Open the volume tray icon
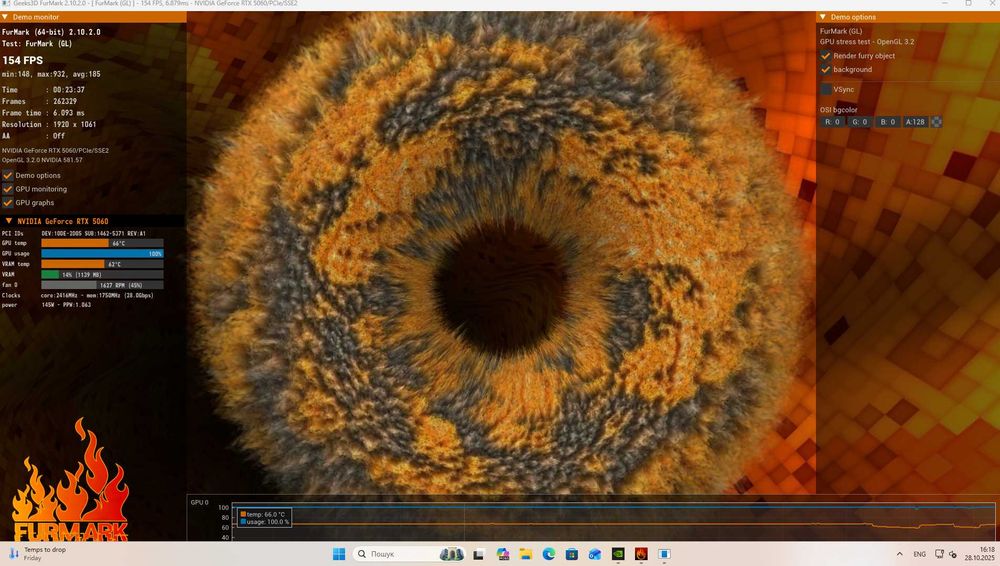Viewport: 1000px width, 566px height. [x=953, y=554]
